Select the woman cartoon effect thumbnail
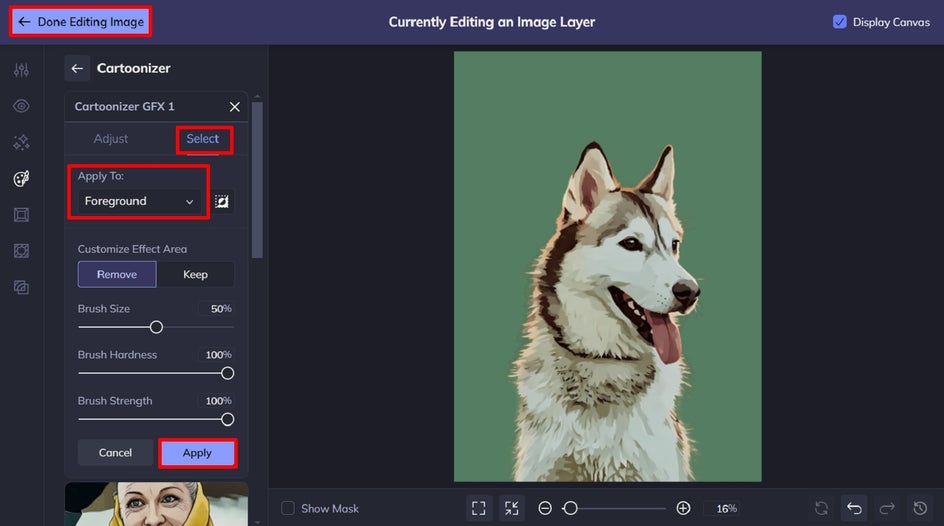The width and height of the screenshot is (944, 526). coord(157,504)
